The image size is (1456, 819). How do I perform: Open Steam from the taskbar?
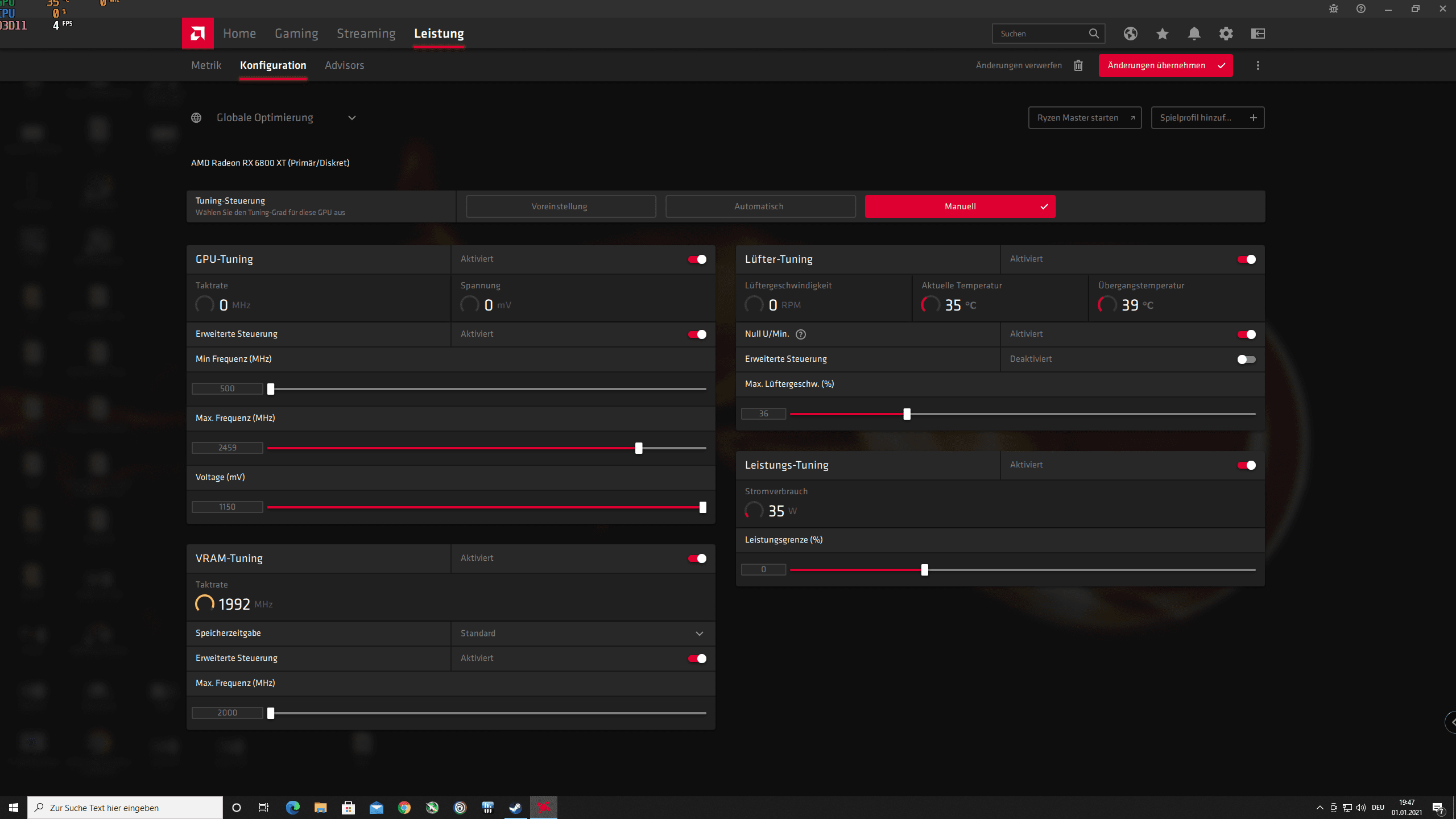tap(515, 808)
